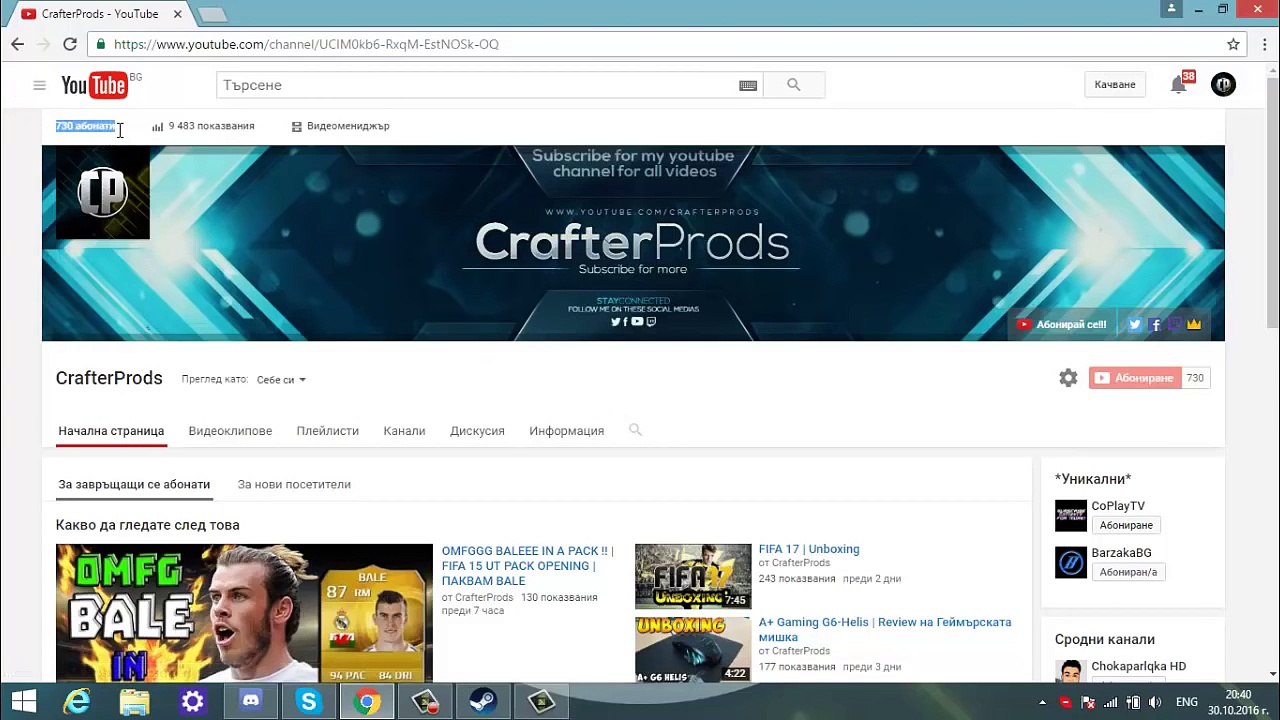Click the red 'Абониране' subscribe button
Viewport: 1280px width, 720px height.
[x=1135, y=378]
